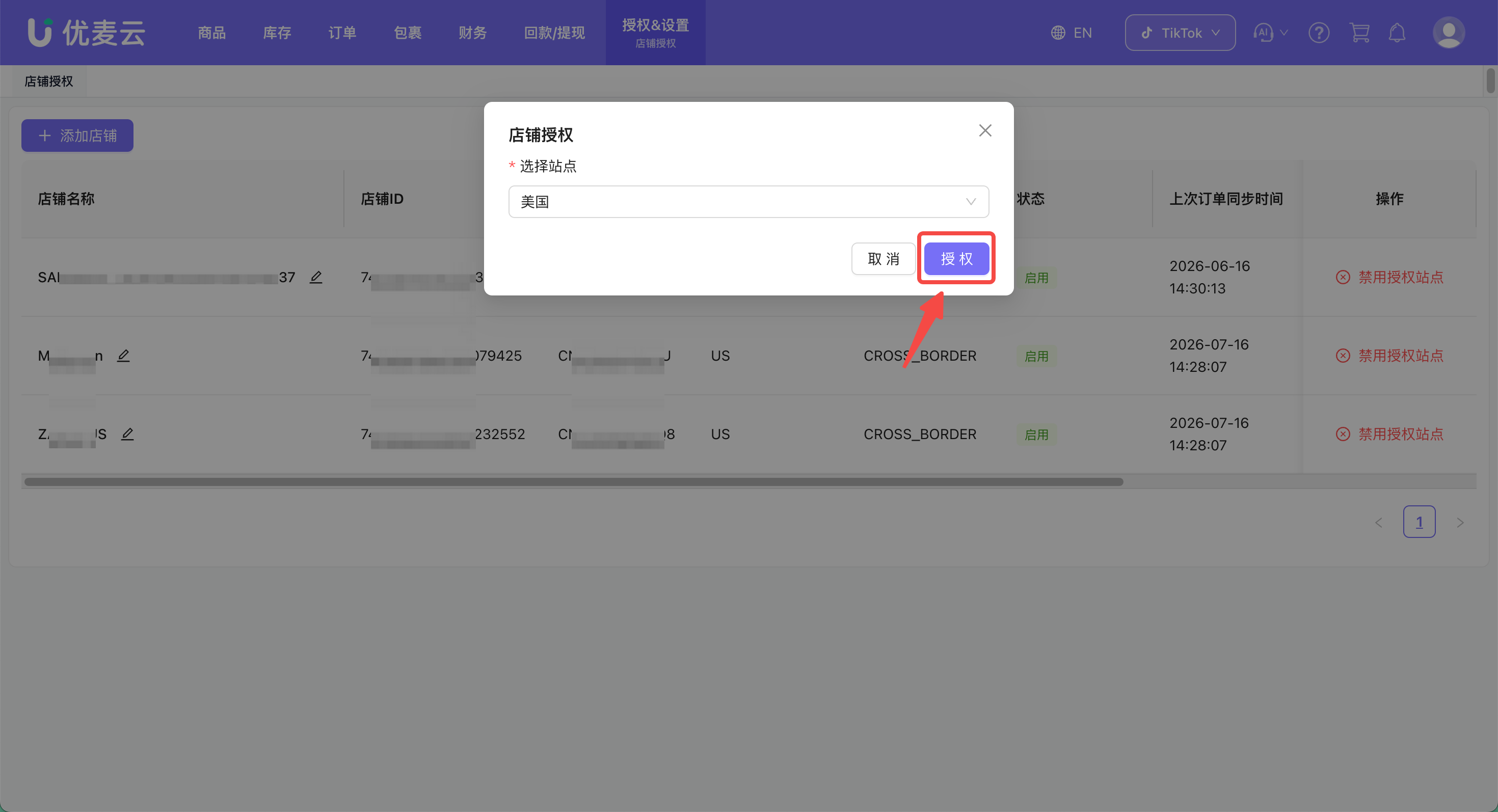Close the 店铺授权 dialog with the X
Image resolution: width=1498 pixels, height=812 pixels.
point(984,130)
